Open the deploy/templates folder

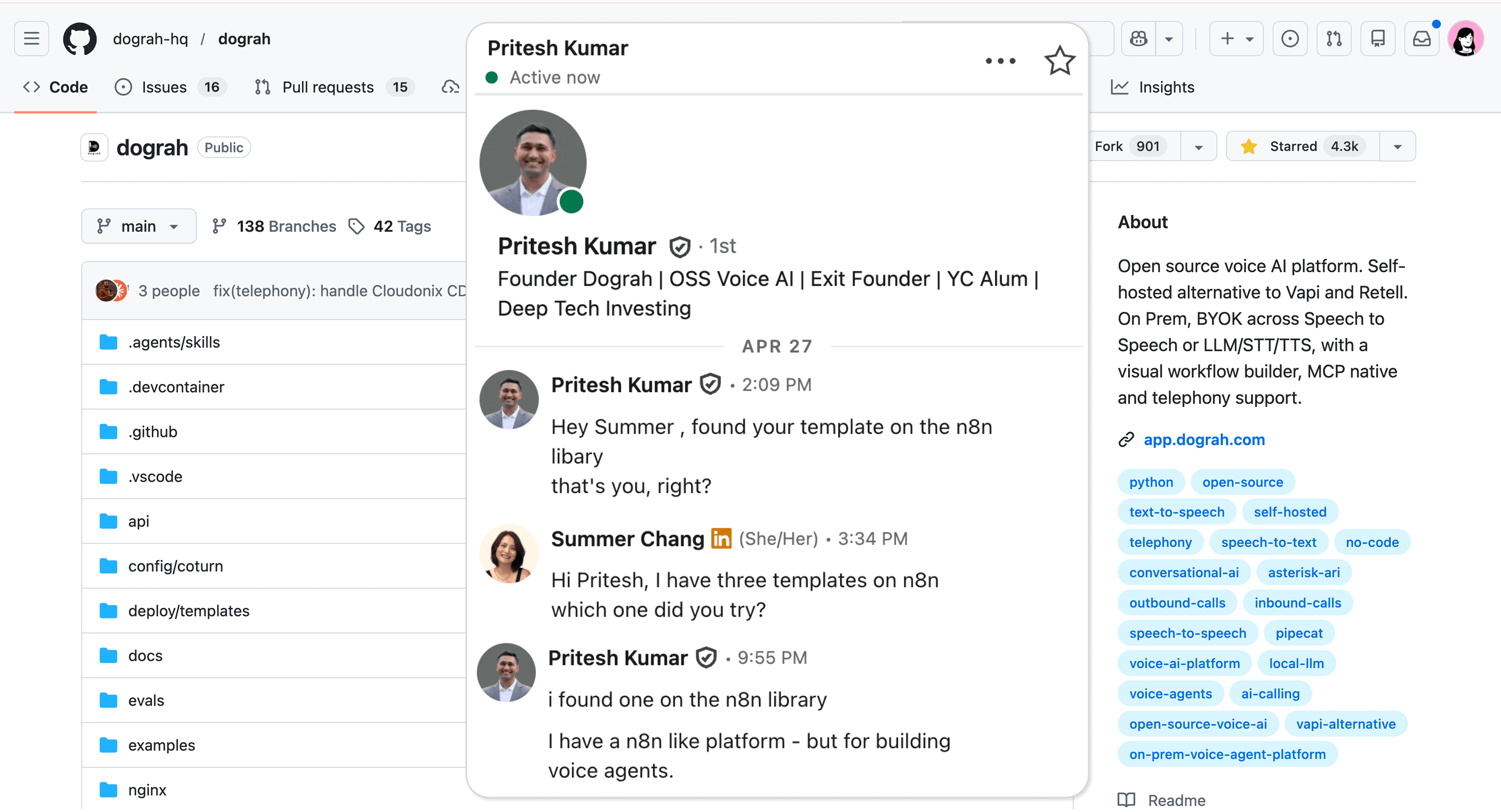pyautogui.click(x=189, y=612)
